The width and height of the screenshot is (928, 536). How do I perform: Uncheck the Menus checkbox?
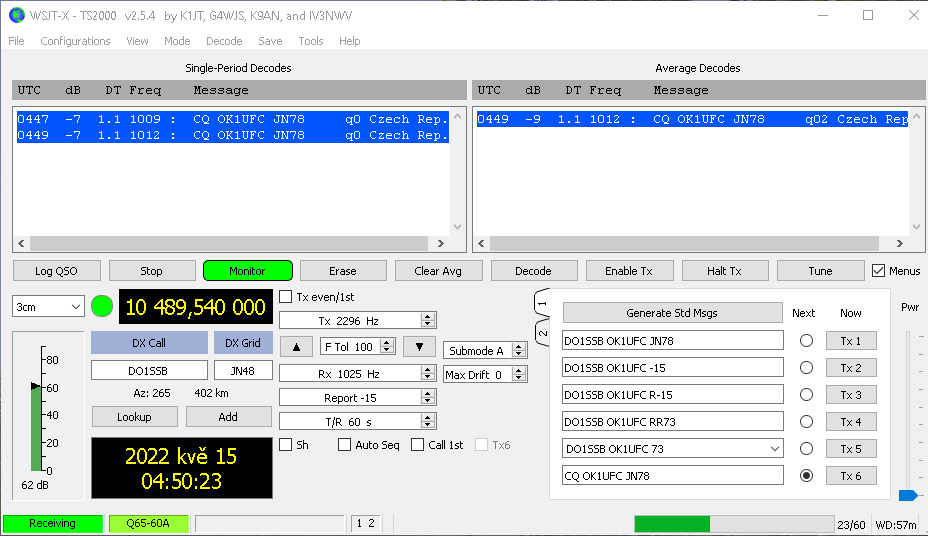pos(878,271)
